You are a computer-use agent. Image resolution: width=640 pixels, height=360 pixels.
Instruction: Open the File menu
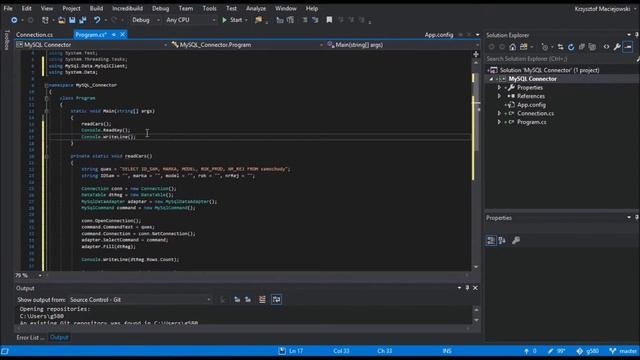pyautogui.click(x=8, y=8)
